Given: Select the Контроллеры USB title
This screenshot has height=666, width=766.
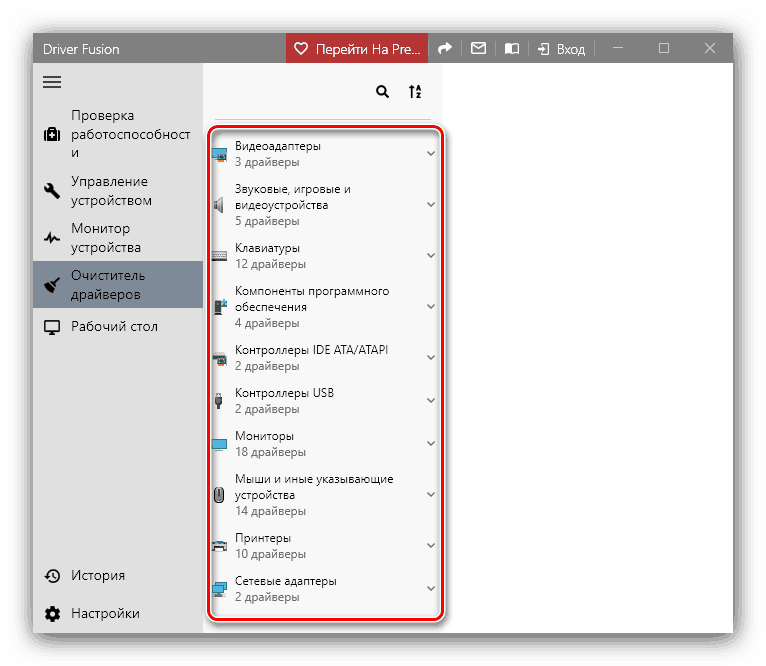Looking at the screenshot, I should [x=284, y=393].
